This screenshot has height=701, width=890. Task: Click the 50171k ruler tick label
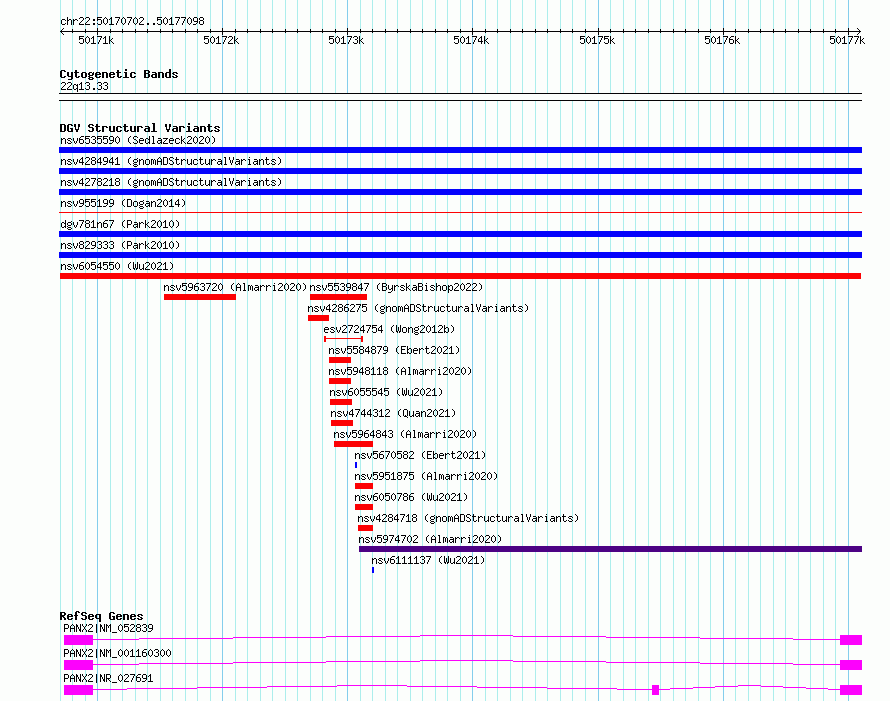[x=96, y=40]
